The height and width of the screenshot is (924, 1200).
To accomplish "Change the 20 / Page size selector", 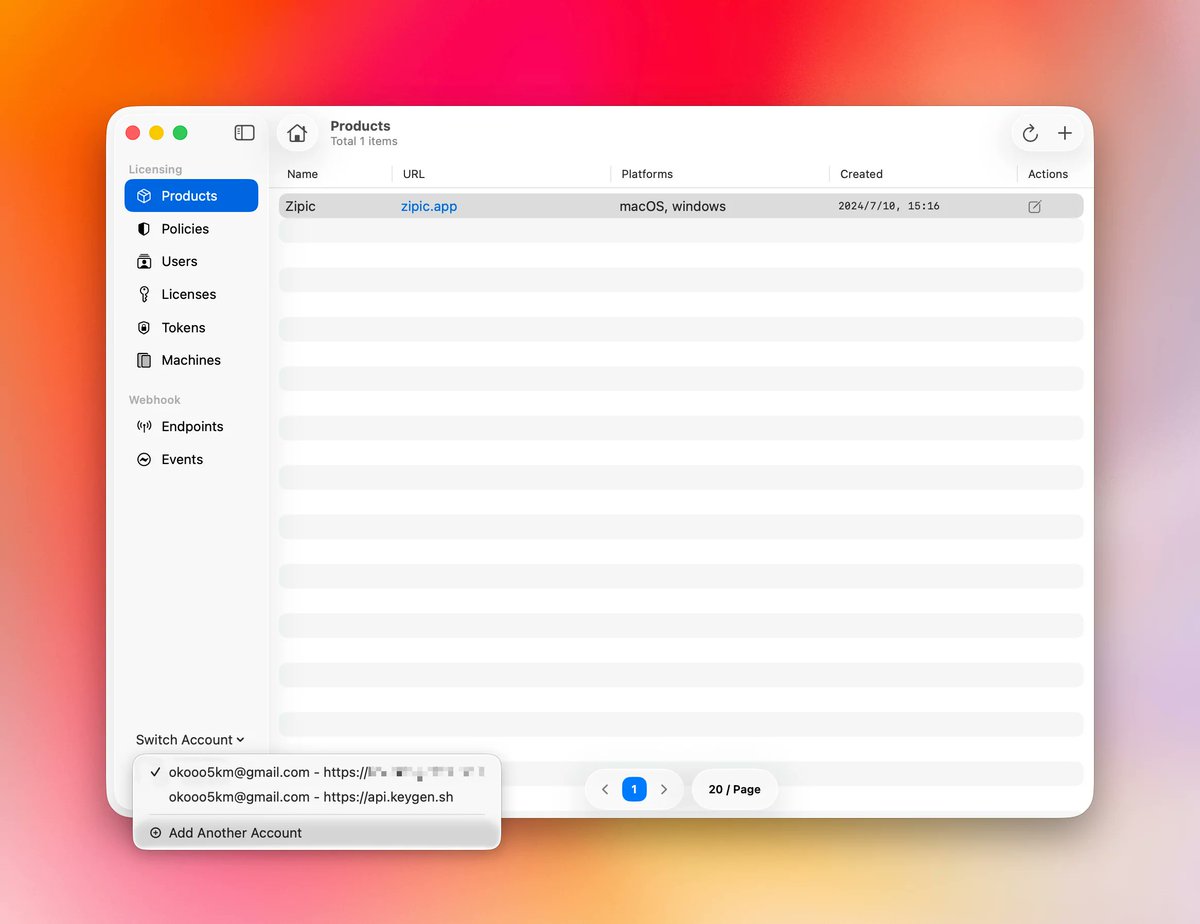I will coord(734,789).
